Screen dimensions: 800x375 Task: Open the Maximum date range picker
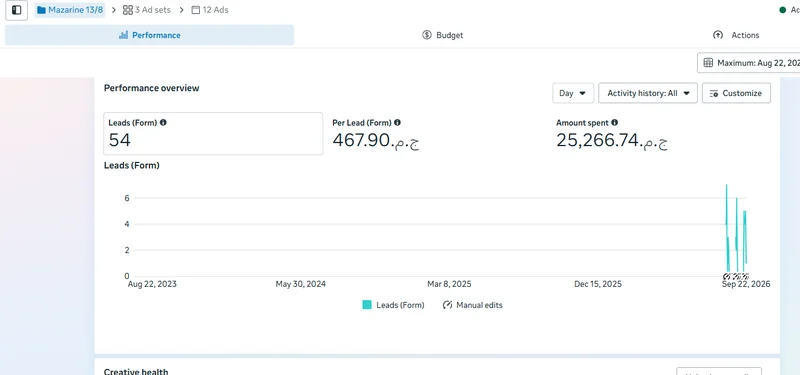[748, 63]
